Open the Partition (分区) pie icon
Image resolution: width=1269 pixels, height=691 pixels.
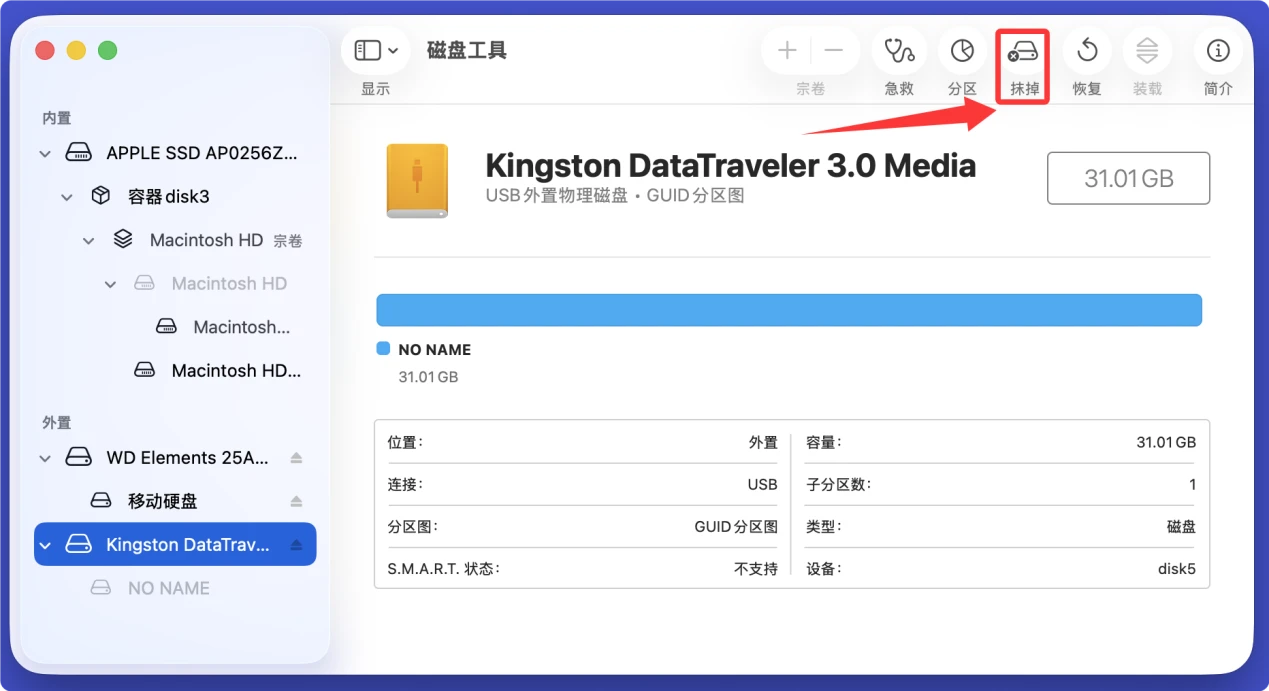(962, 50)
